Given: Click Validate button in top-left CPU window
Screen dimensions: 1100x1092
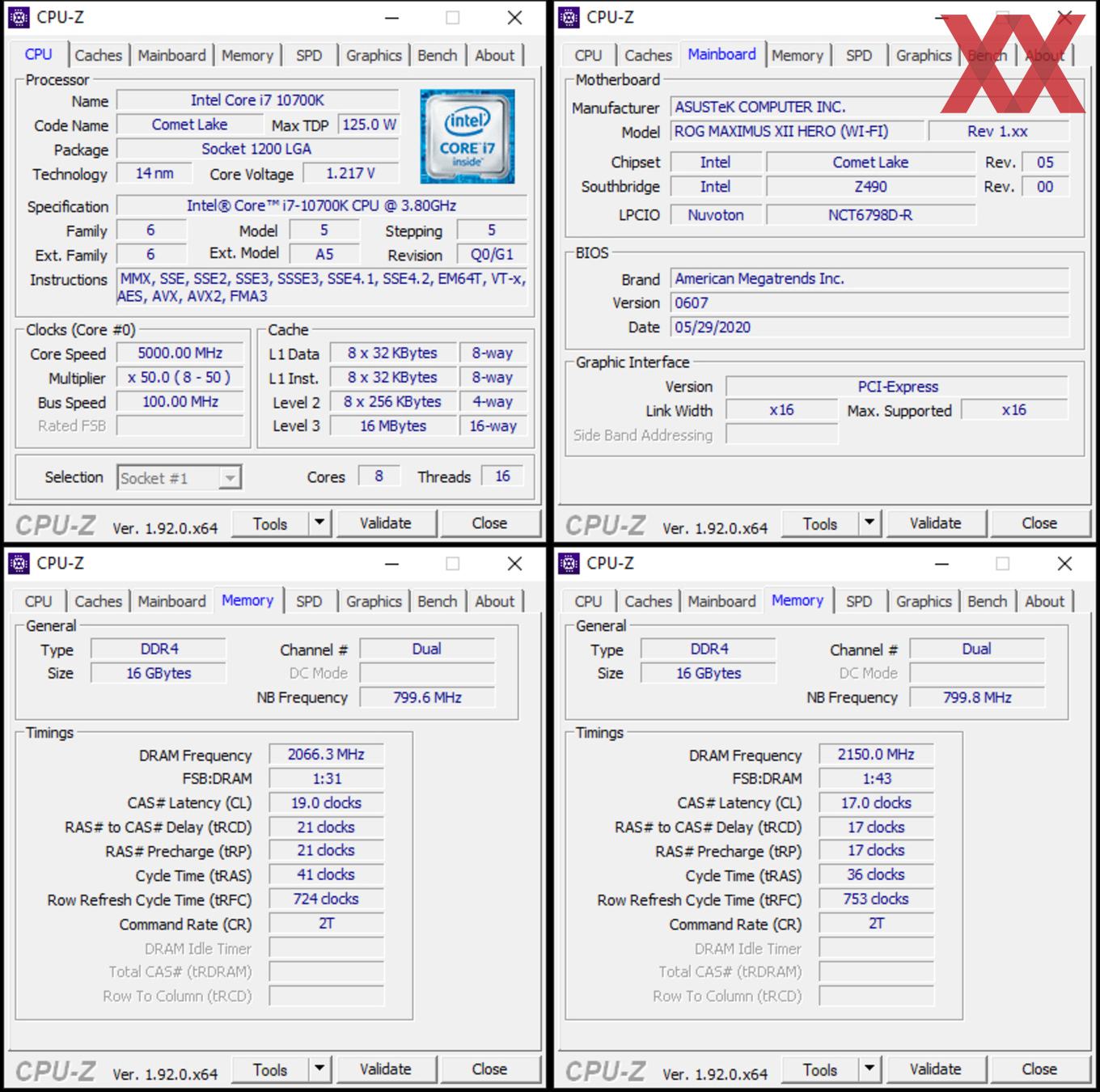Looking at the screenshot, I should pos(386,523).
